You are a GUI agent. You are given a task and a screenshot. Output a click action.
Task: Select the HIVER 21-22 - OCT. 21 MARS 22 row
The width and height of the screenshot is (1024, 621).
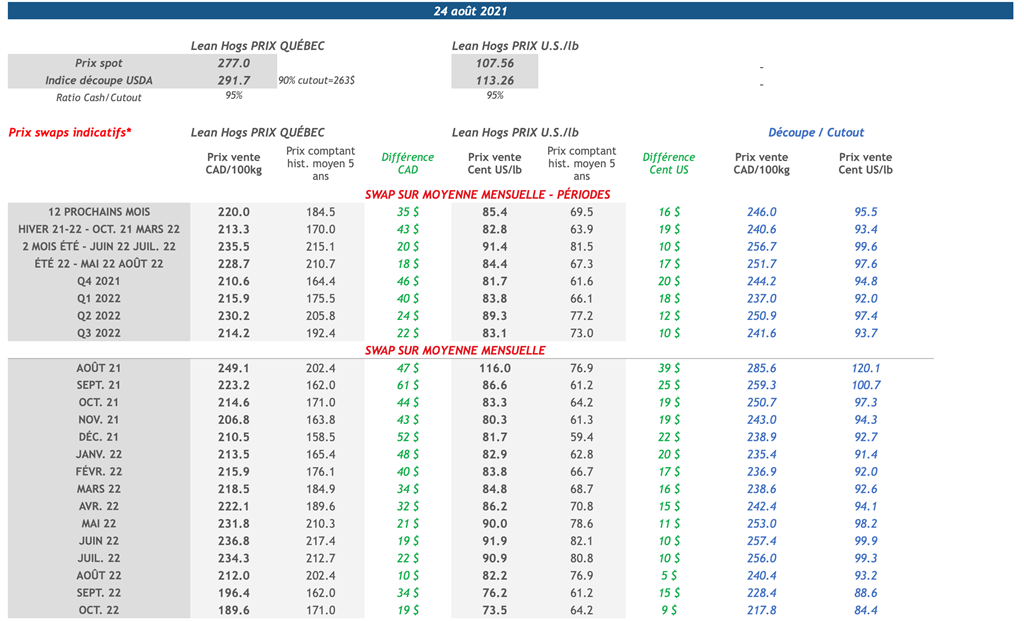point(99,229)
